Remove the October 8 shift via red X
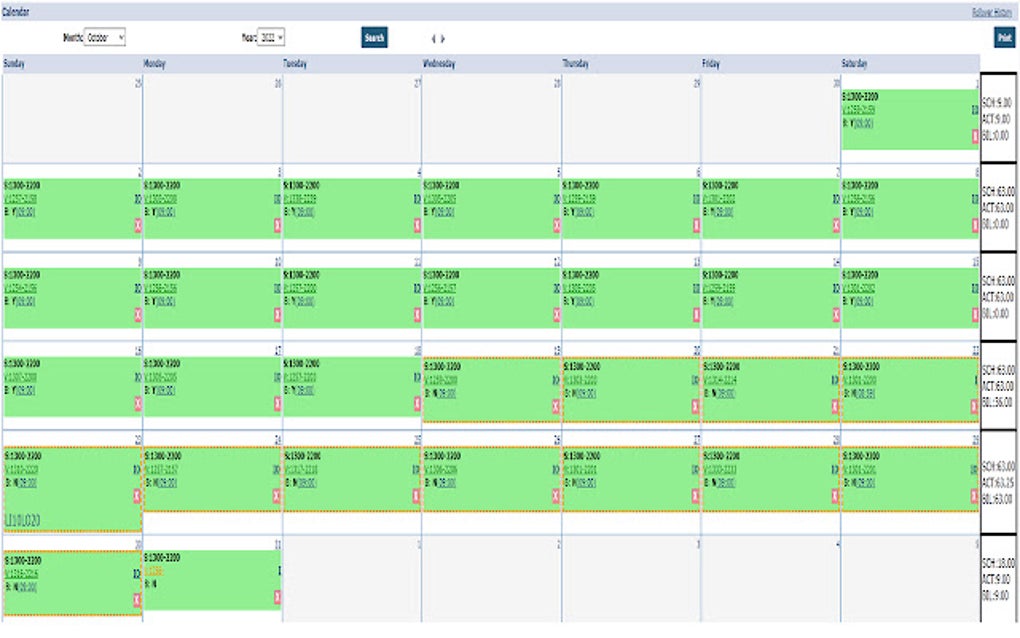1020x638 pixels. pos(975,225)
